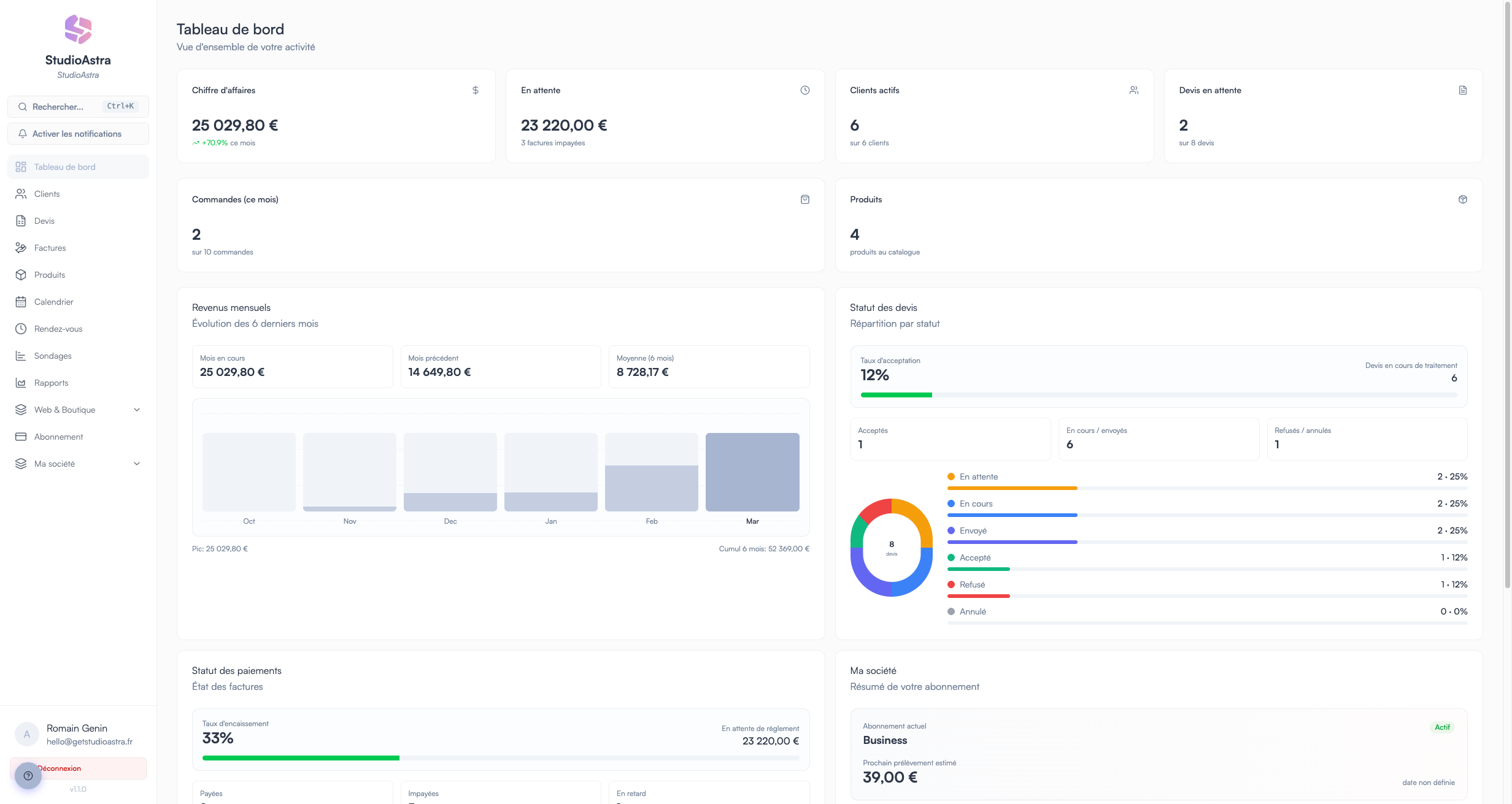Expand the Ma société sidebar chevron

coord(137,464)
